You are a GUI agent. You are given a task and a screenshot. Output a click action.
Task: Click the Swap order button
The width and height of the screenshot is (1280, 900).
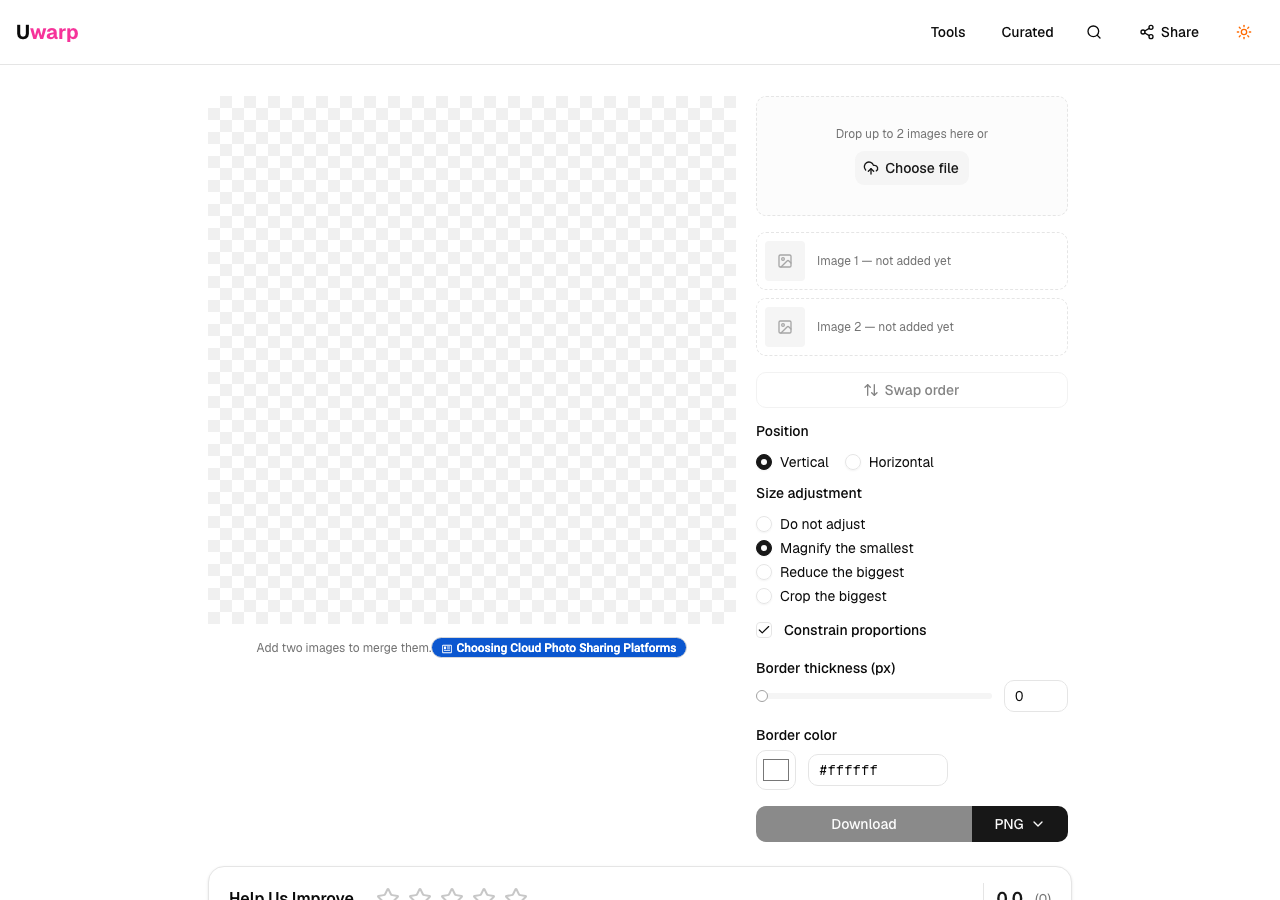pos(912,390)
